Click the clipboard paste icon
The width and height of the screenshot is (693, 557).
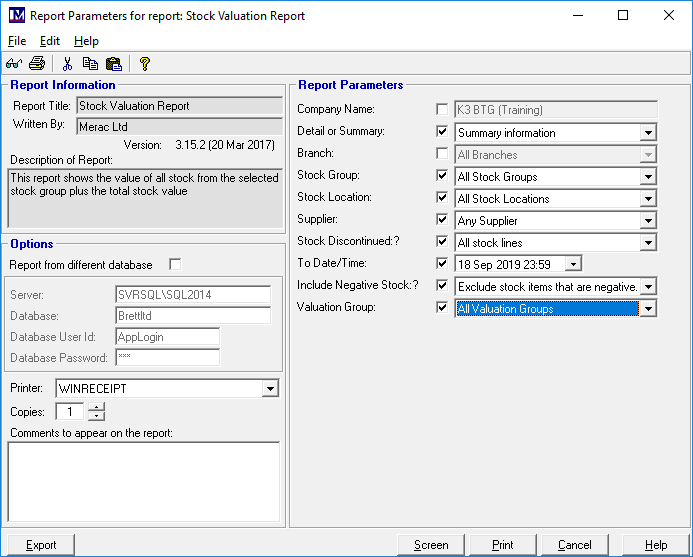click(x=113, y=64)
